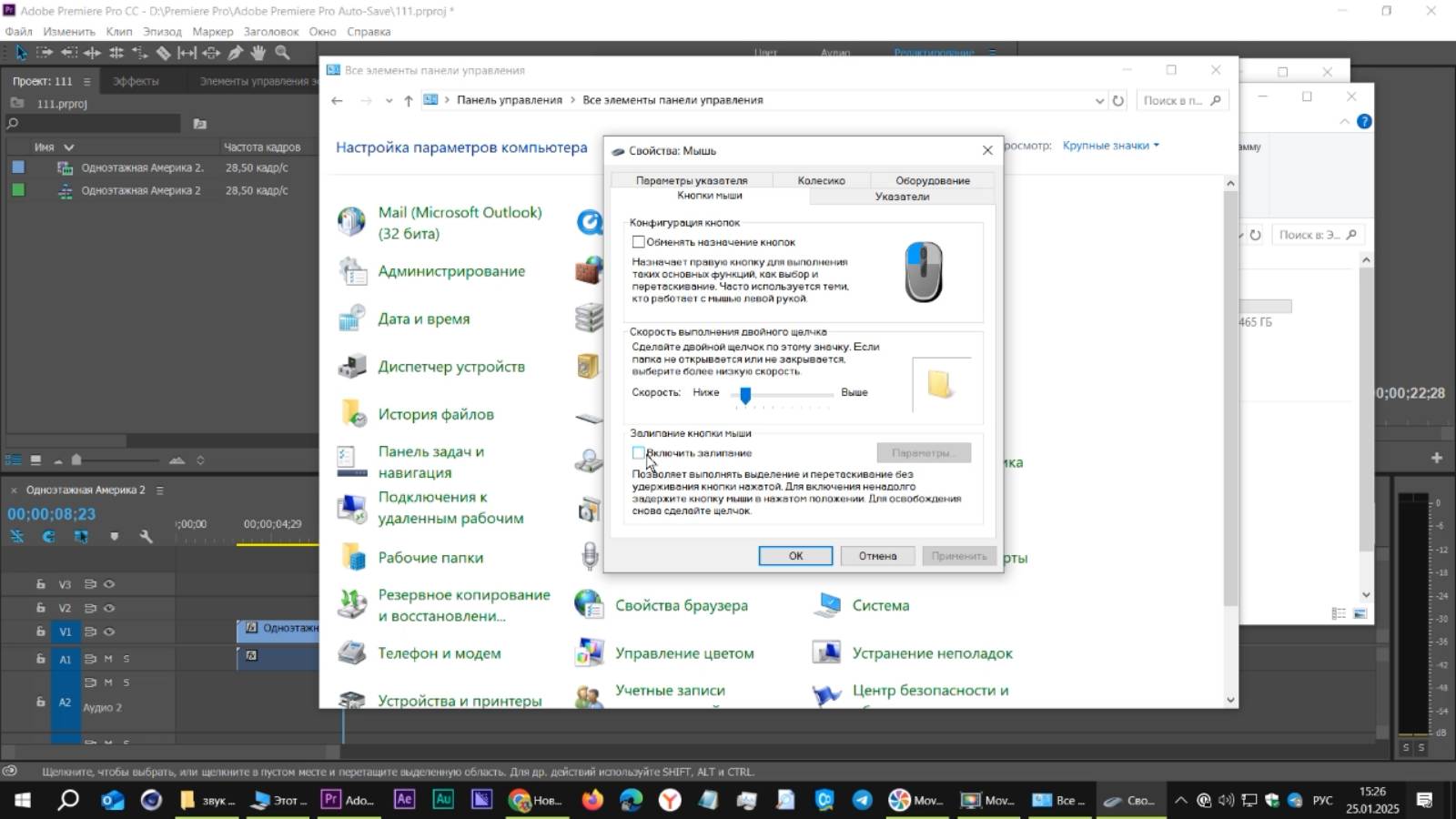Open sort icons control in Project panel
This screenshot has height=819, width=1456.
200,460
